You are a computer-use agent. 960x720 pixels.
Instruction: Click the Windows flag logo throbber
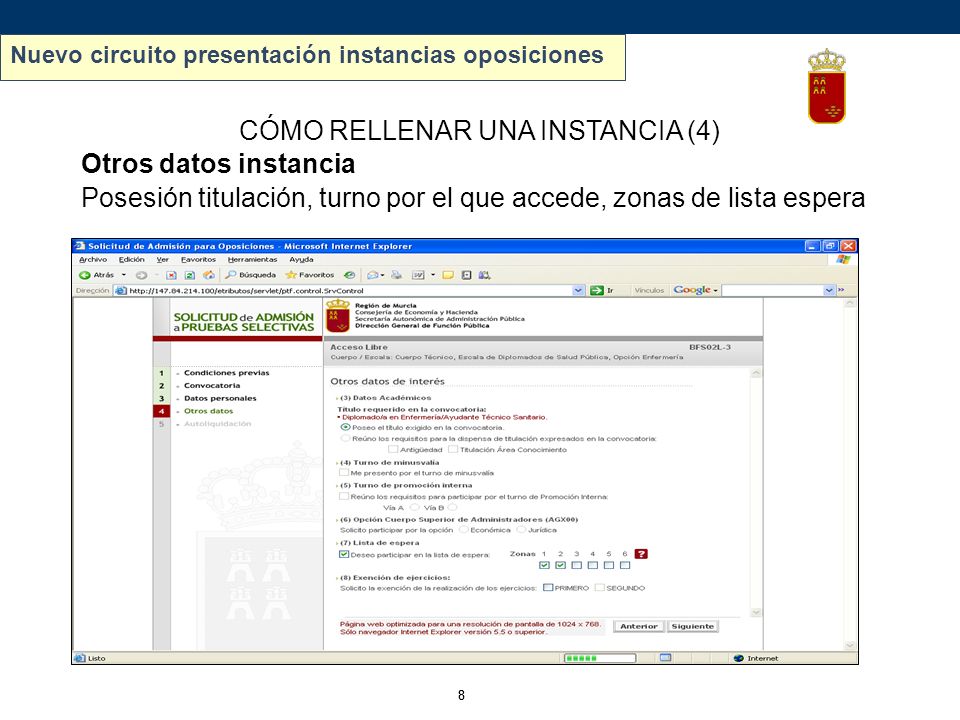tap(843, 260)
